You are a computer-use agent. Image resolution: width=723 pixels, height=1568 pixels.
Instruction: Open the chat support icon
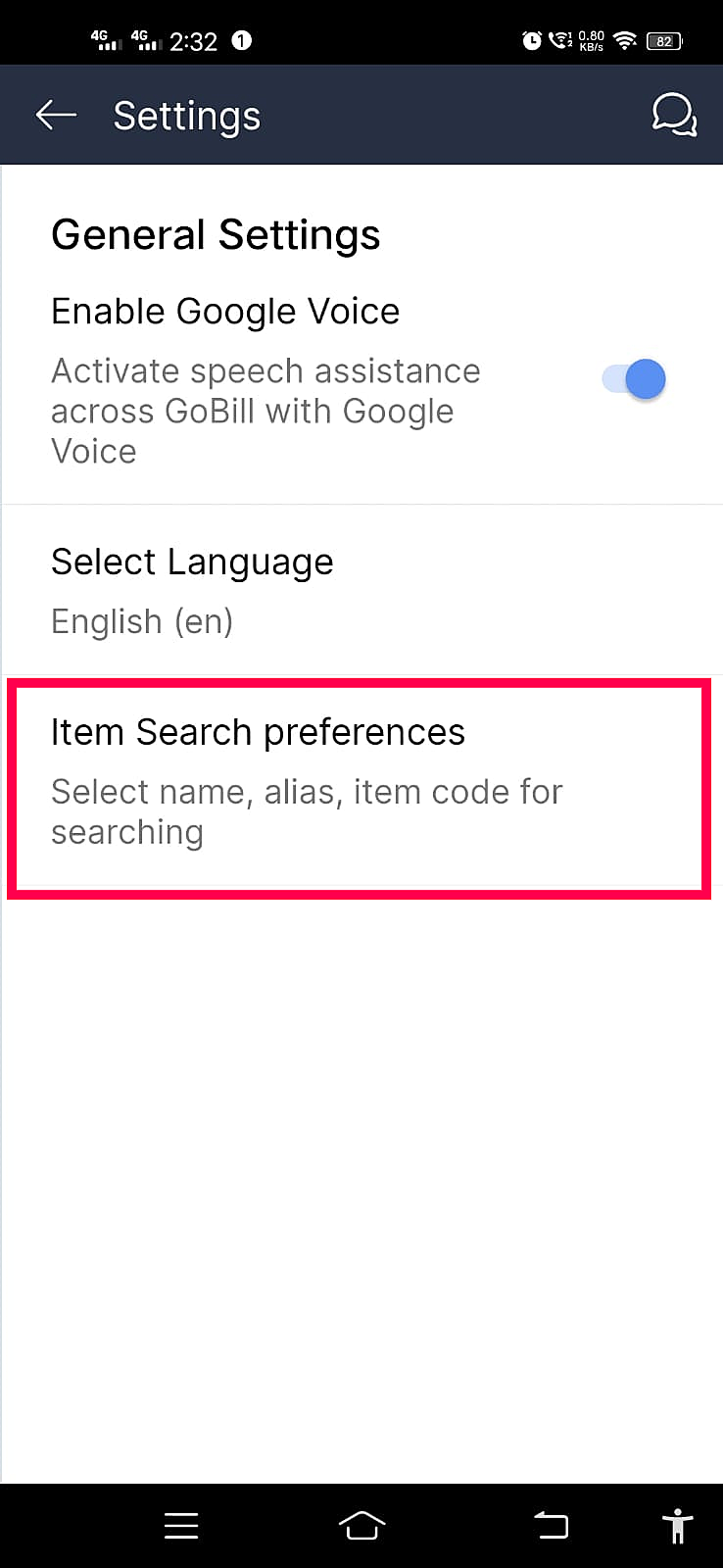pos(674,116)
